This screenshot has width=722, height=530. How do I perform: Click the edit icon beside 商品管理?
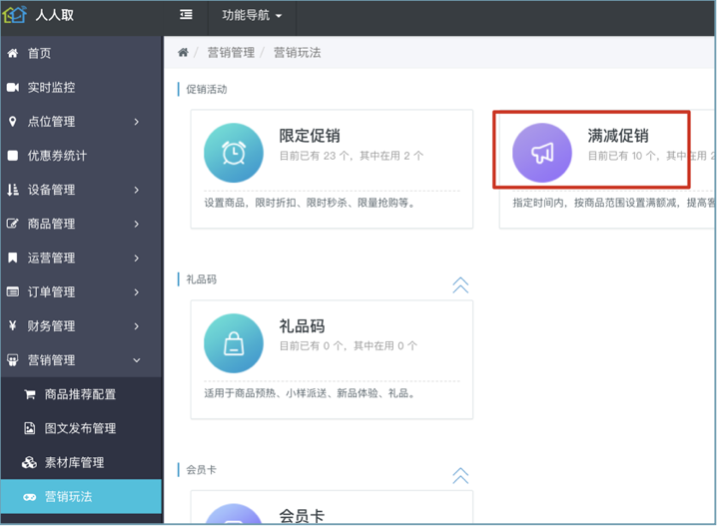[12, 224]
